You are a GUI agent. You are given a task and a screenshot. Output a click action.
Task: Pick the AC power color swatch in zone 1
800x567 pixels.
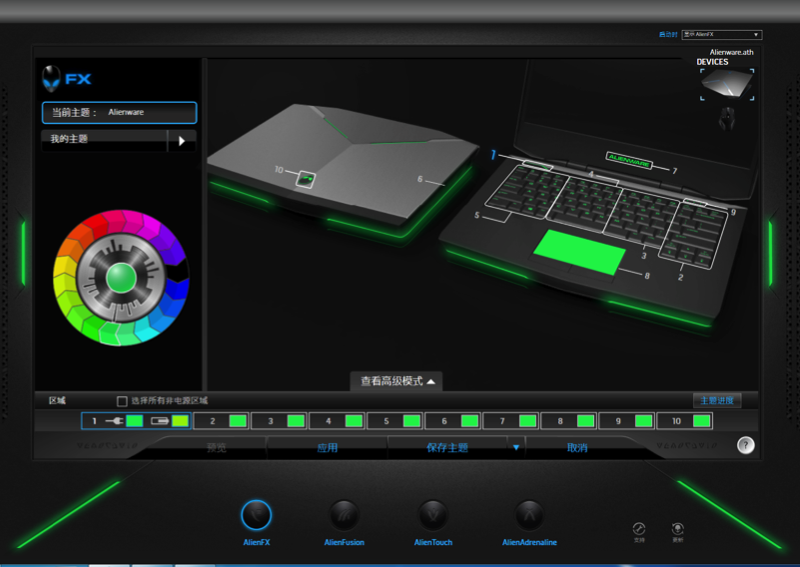[x=135, y=421]
